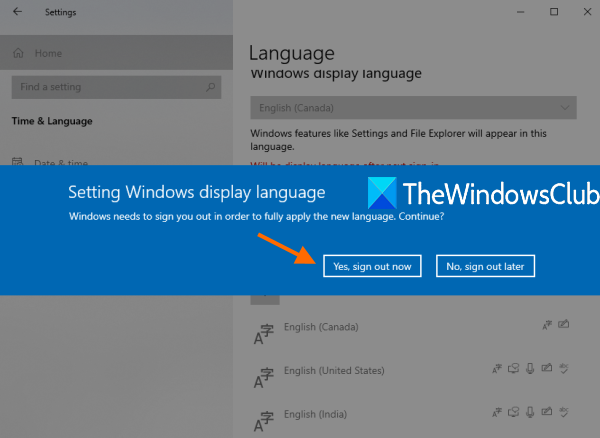Click English (India) microphone speech icon

530,412
